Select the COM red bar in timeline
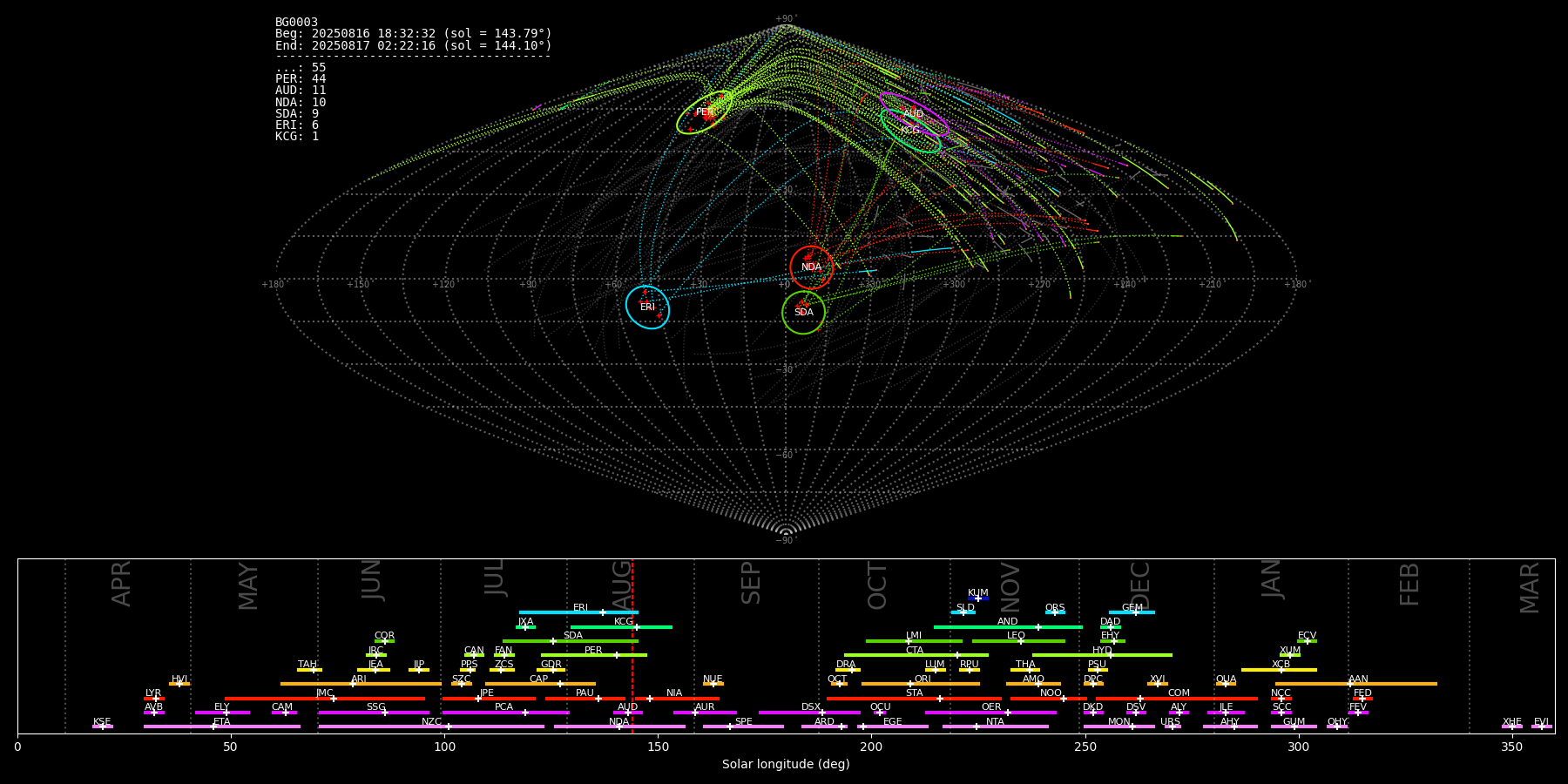The image size is (1568, 784). point(1177,699)
